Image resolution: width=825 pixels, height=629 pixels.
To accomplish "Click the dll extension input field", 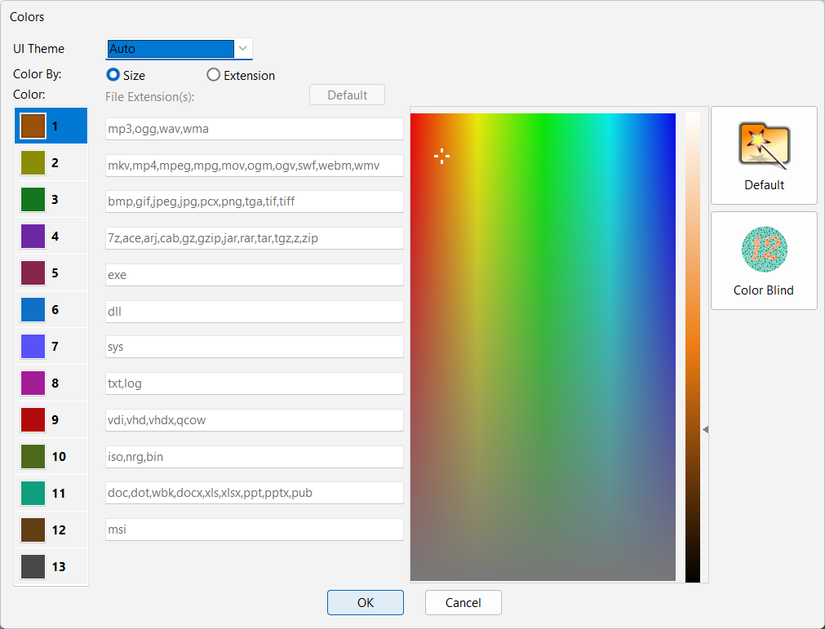I will (254, 311).
